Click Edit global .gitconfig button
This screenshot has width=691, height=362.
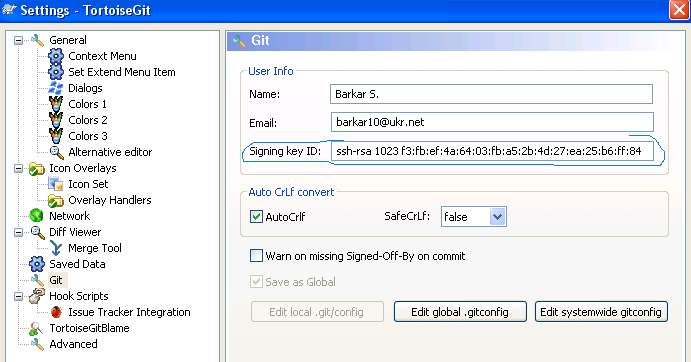click(x=460, y=312)
